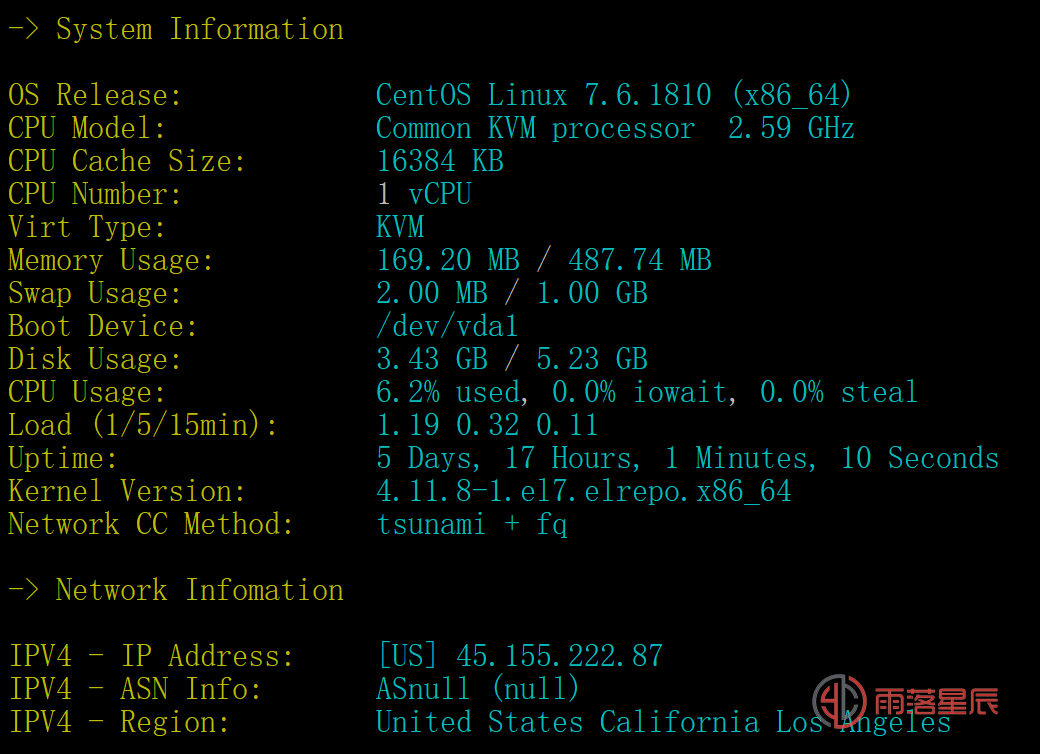Click the Memory Usage 169.20 MB value
The width and height of the screenshot is (1040, 754).
pos(448,260)
